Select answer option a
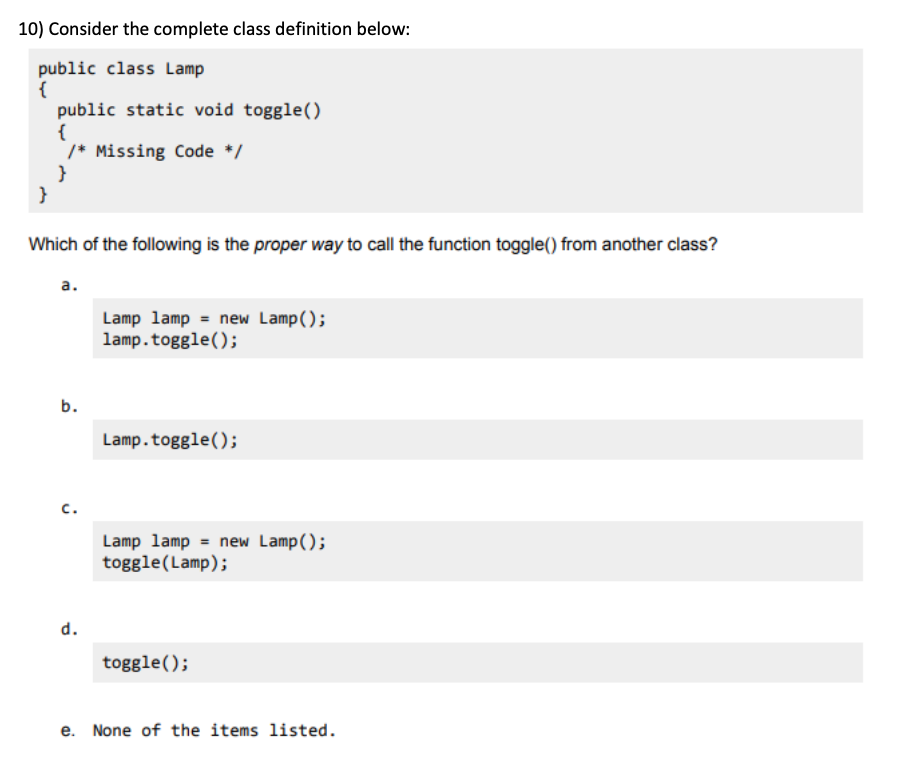 pyautogui.click(x=67, y=284)
